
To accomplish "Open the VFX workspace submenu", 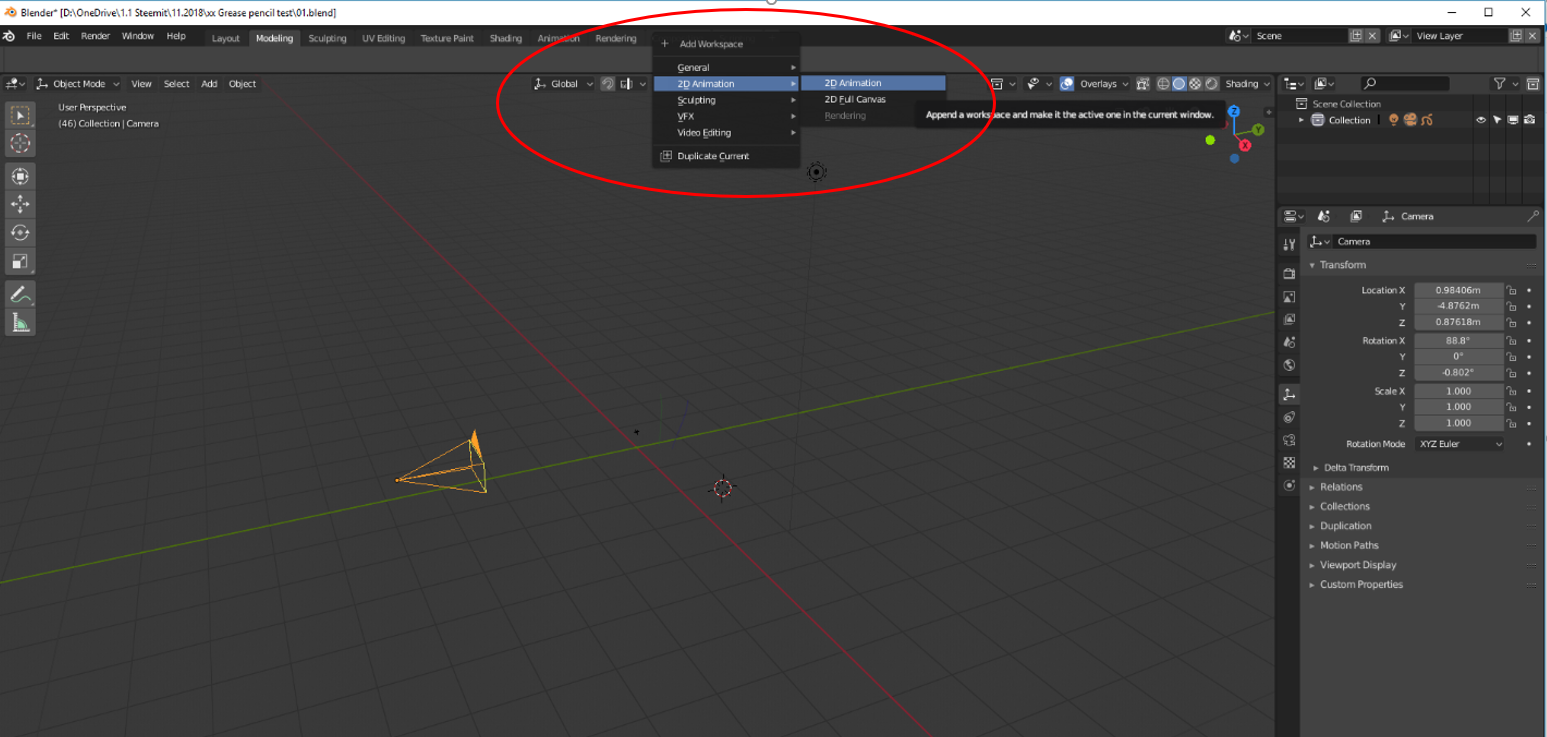I will 727,116.
